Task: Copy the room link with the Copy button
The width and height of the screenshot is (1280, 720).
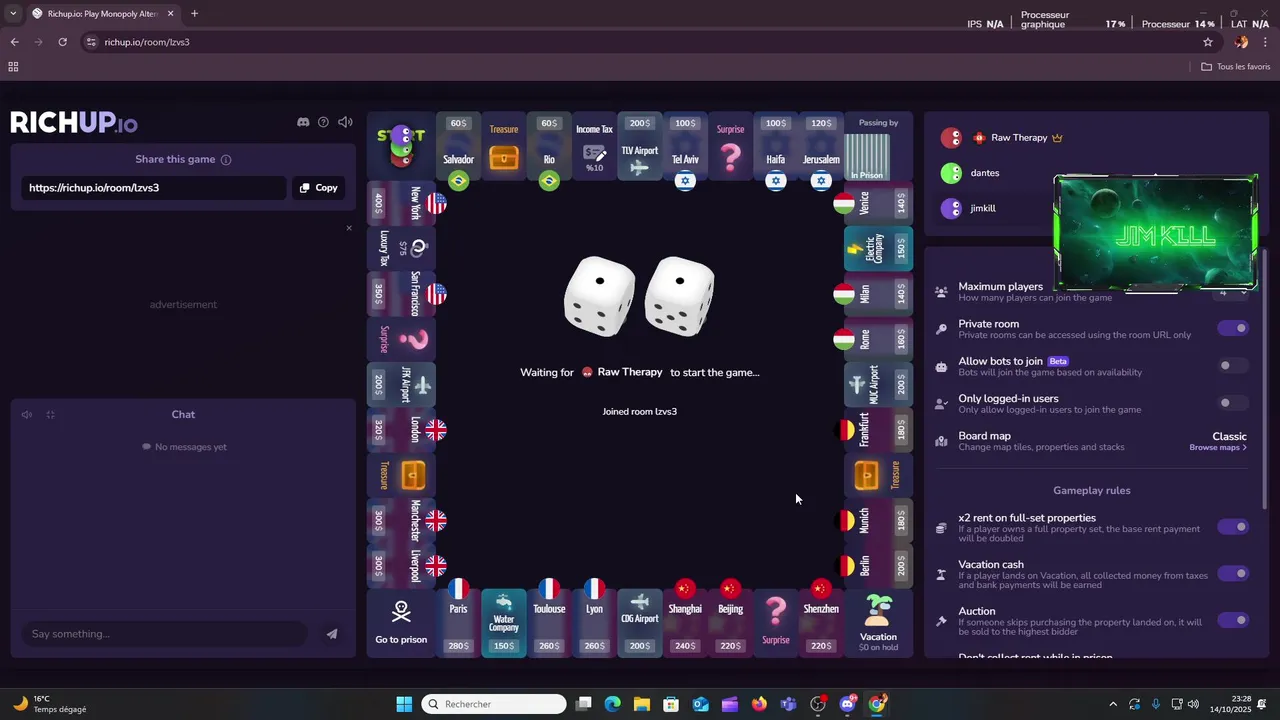Action: click(x=319, y=188)
